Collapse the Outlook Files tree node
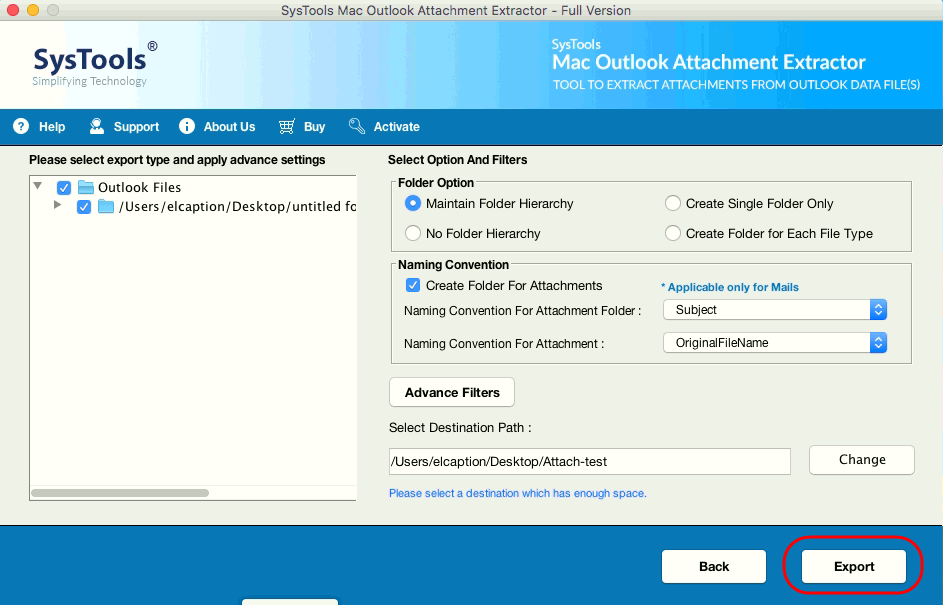The width and height of the screenshot is (943, 605). pos(38,186)
